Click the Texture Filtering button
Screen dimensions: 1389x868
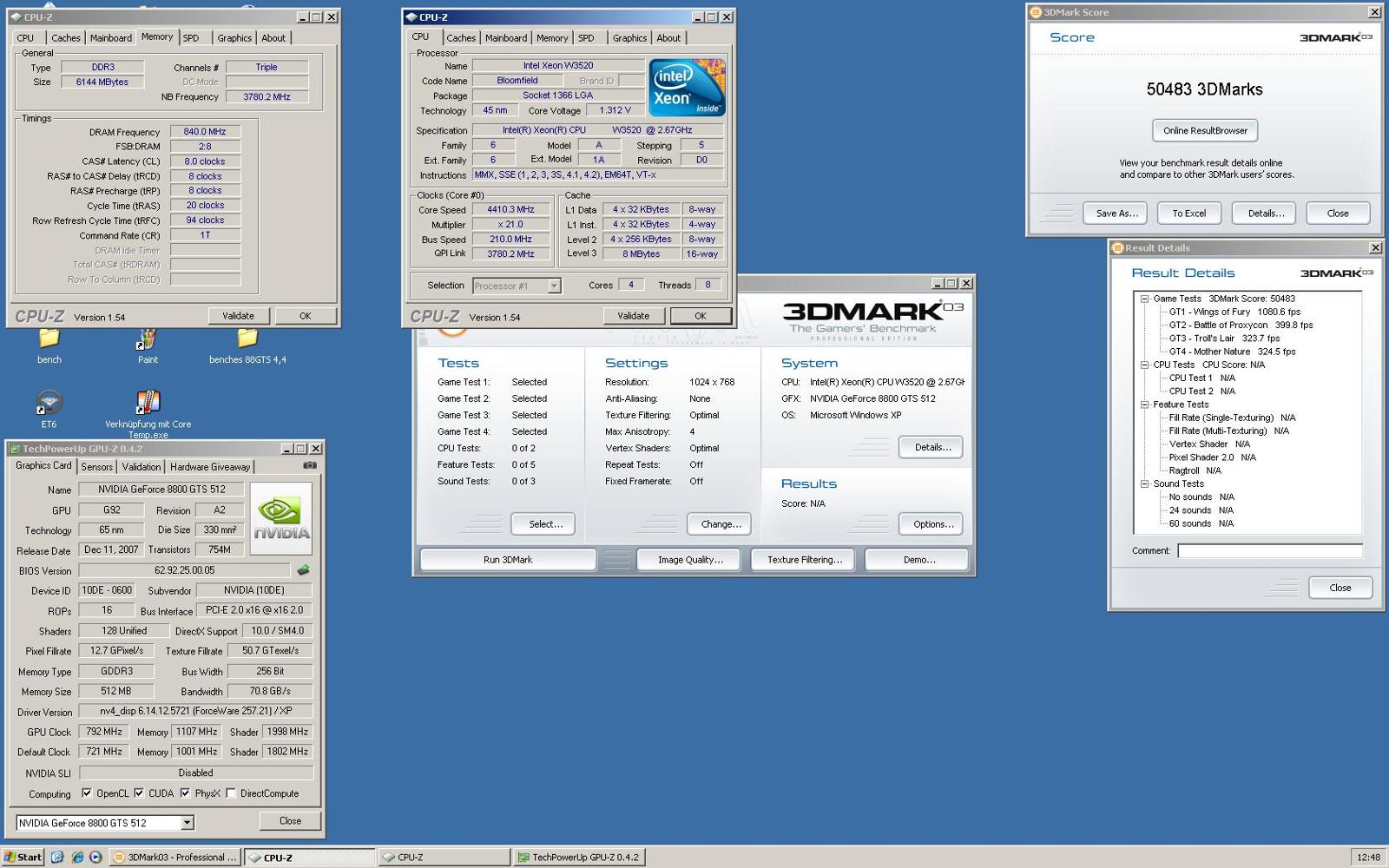tap(804, 560)
